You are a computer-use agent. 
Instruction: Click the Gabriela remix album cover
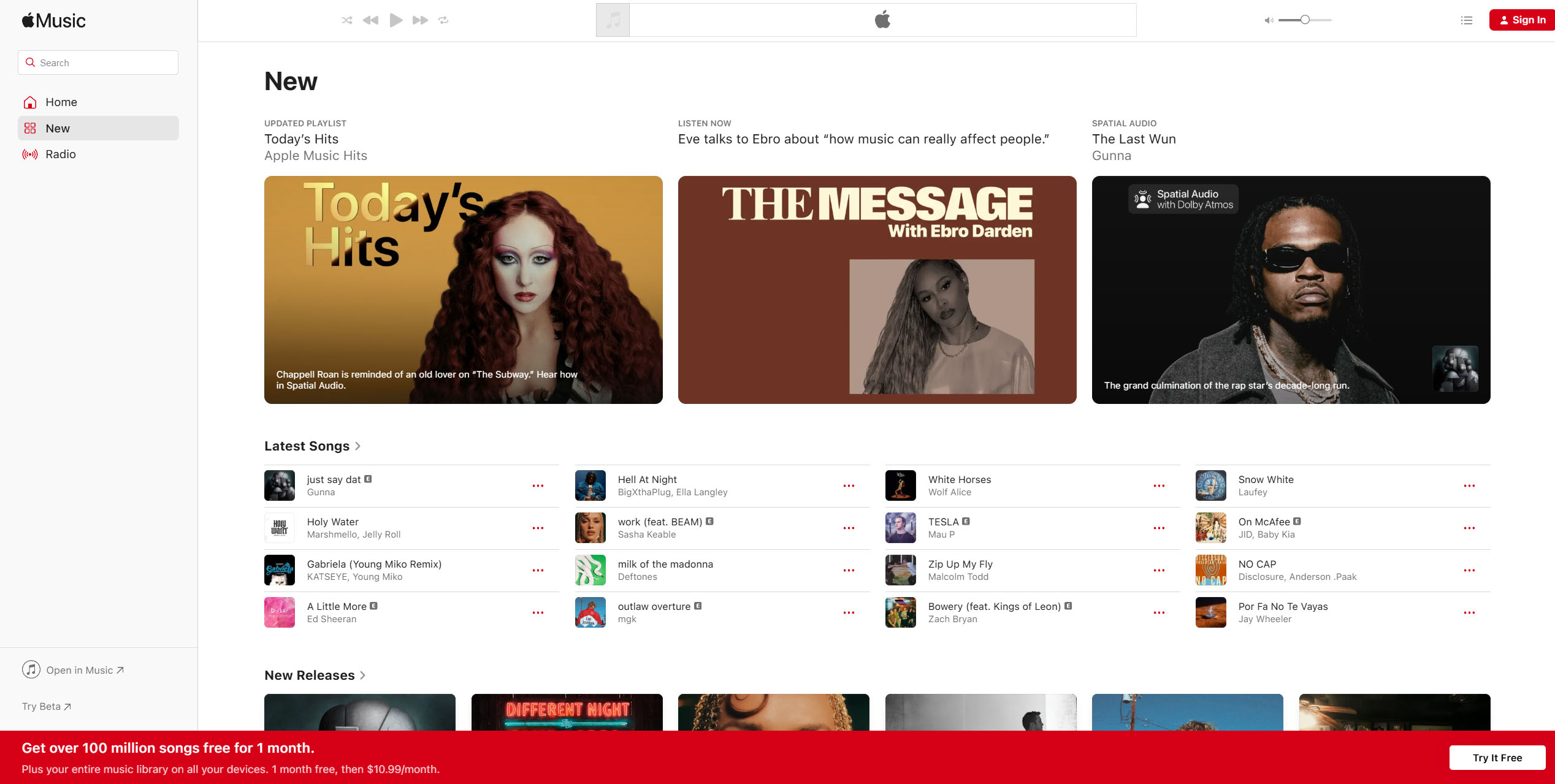(280, 570)
